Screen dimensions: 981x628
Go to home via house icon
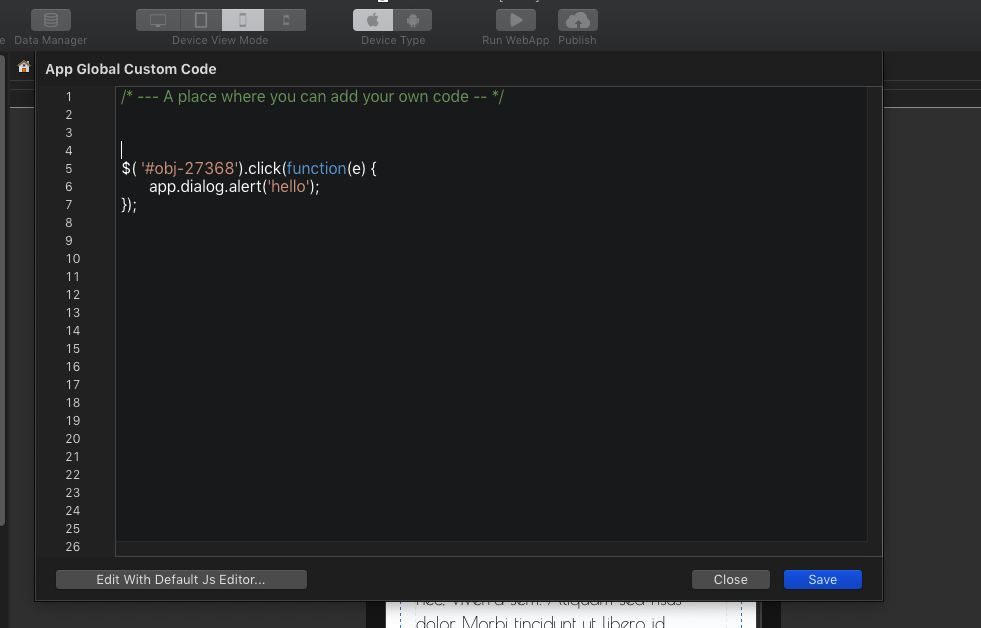[x=24, y=66]
